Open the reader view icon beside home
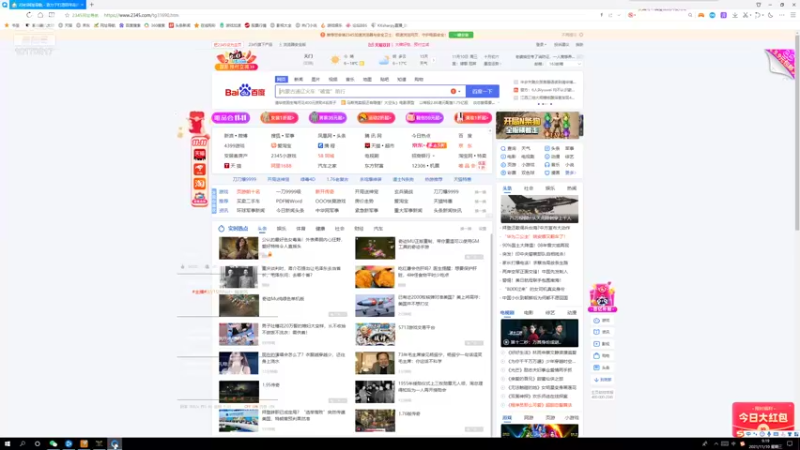 [52, 15]
